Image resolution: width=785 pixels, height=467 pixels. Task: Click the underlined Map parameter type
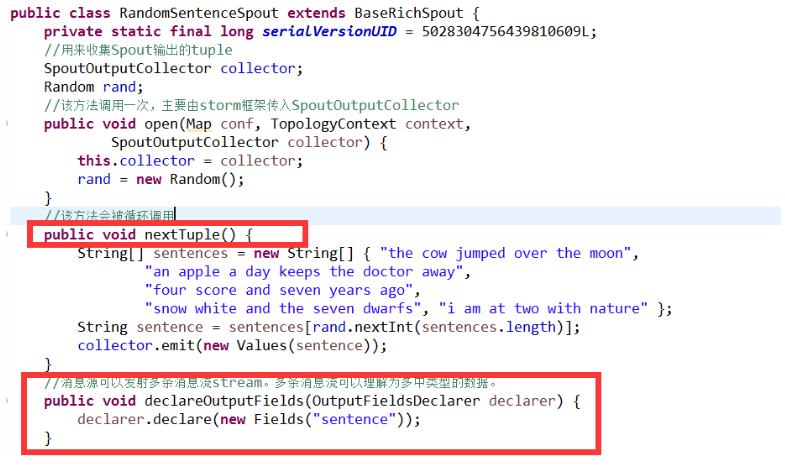(x=199, y=124)
